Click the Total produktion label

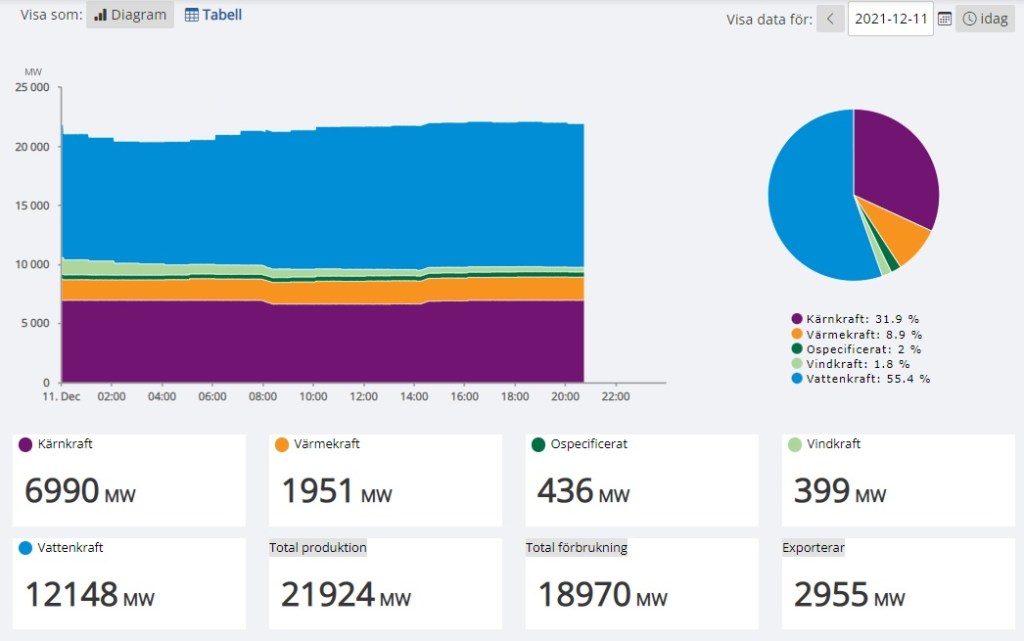click(318, 548)
